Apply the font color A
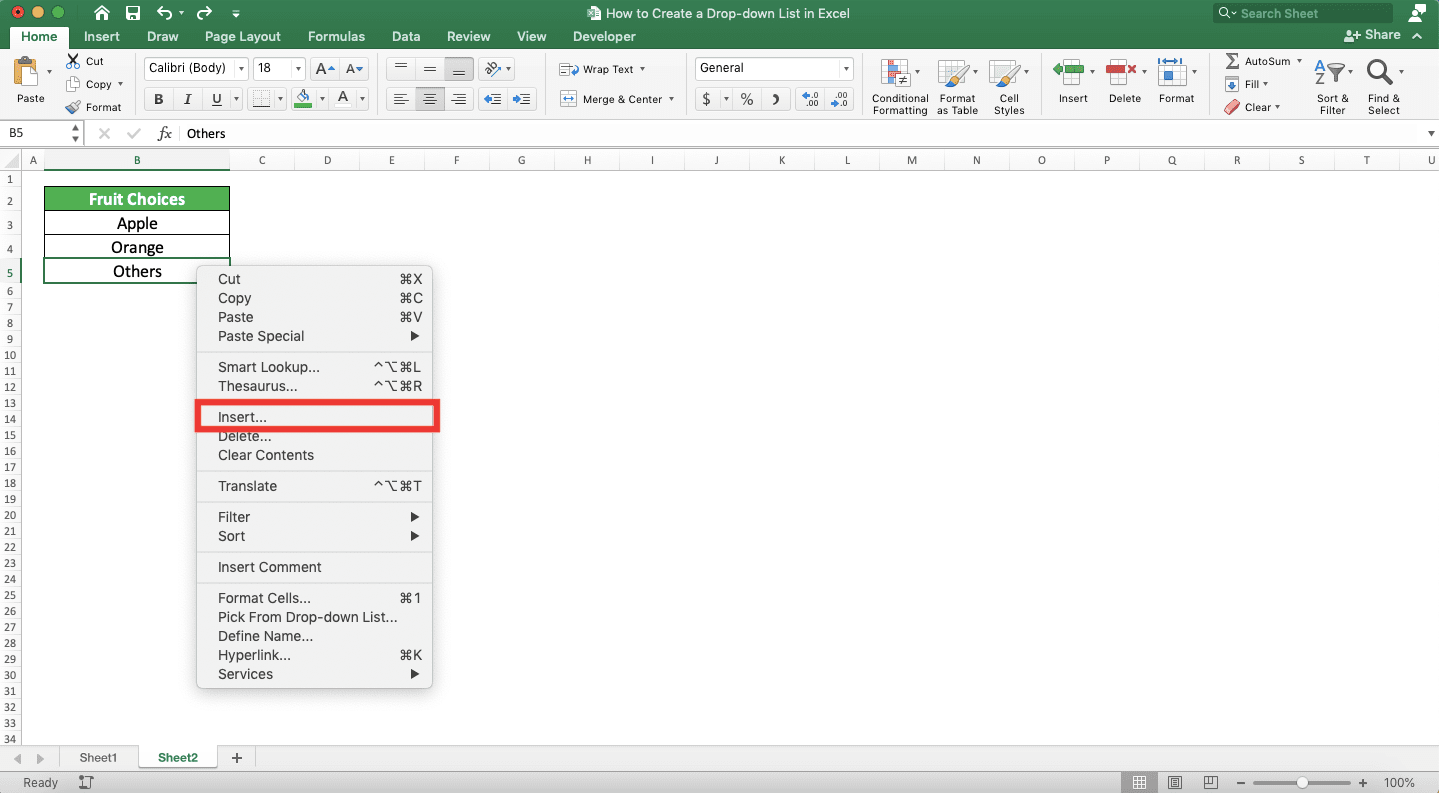 343,99
